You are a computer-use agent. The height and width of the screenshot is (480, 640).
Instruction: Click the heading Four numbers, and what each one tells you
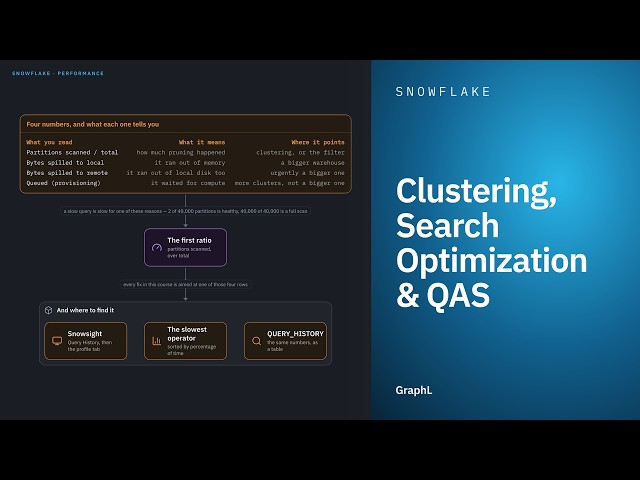point(93,124)
